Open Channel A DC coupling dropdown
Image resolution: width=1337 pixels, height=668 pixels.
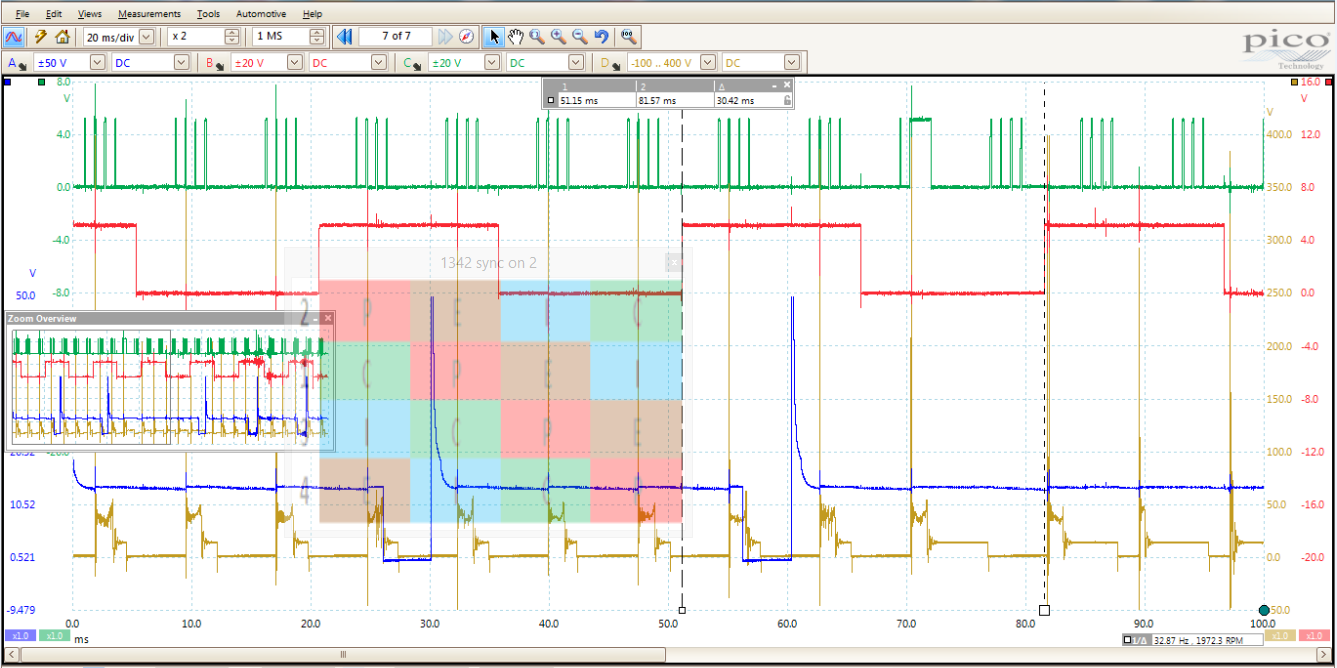181,63
